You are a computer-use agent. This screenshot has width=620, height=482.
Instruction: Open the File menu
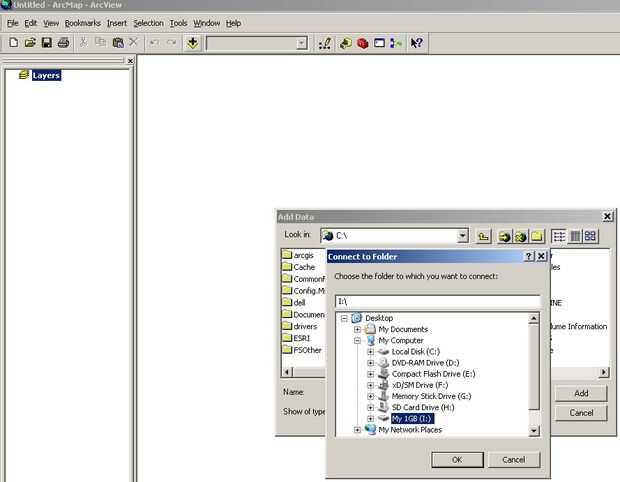tap(13, 23)
